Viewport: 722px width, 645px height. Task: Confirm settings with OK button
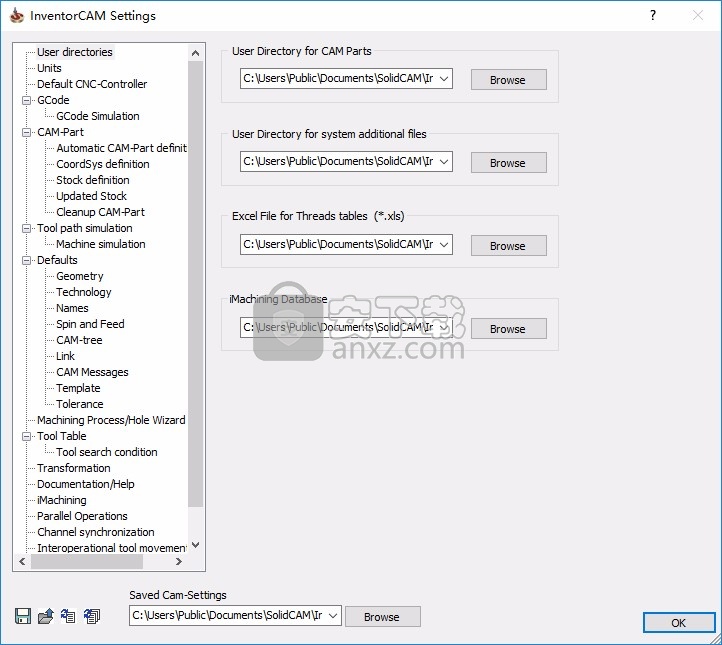pyautogui.click(x=679, y=623)
